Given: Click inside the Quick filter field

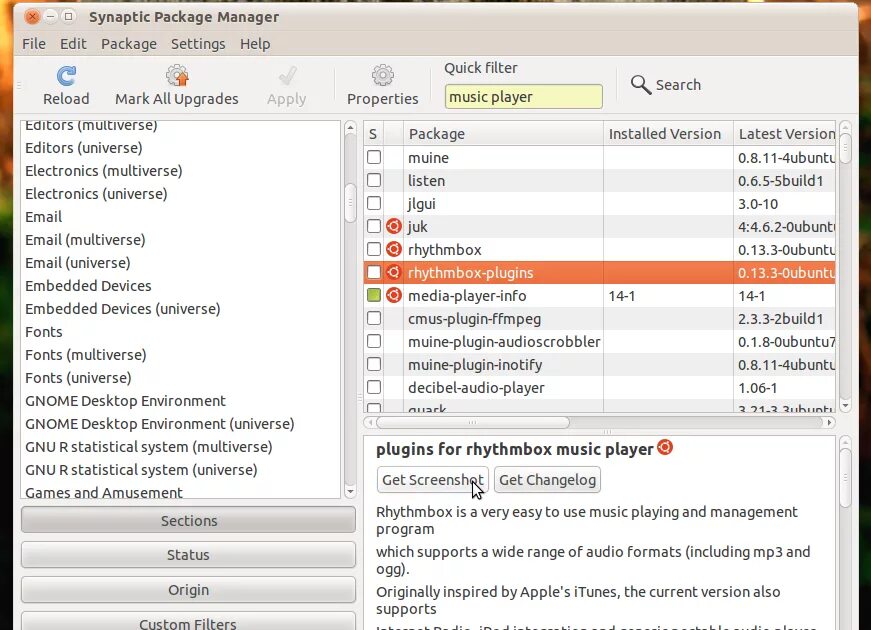Looking at the screenshot, I should point(524,96).
